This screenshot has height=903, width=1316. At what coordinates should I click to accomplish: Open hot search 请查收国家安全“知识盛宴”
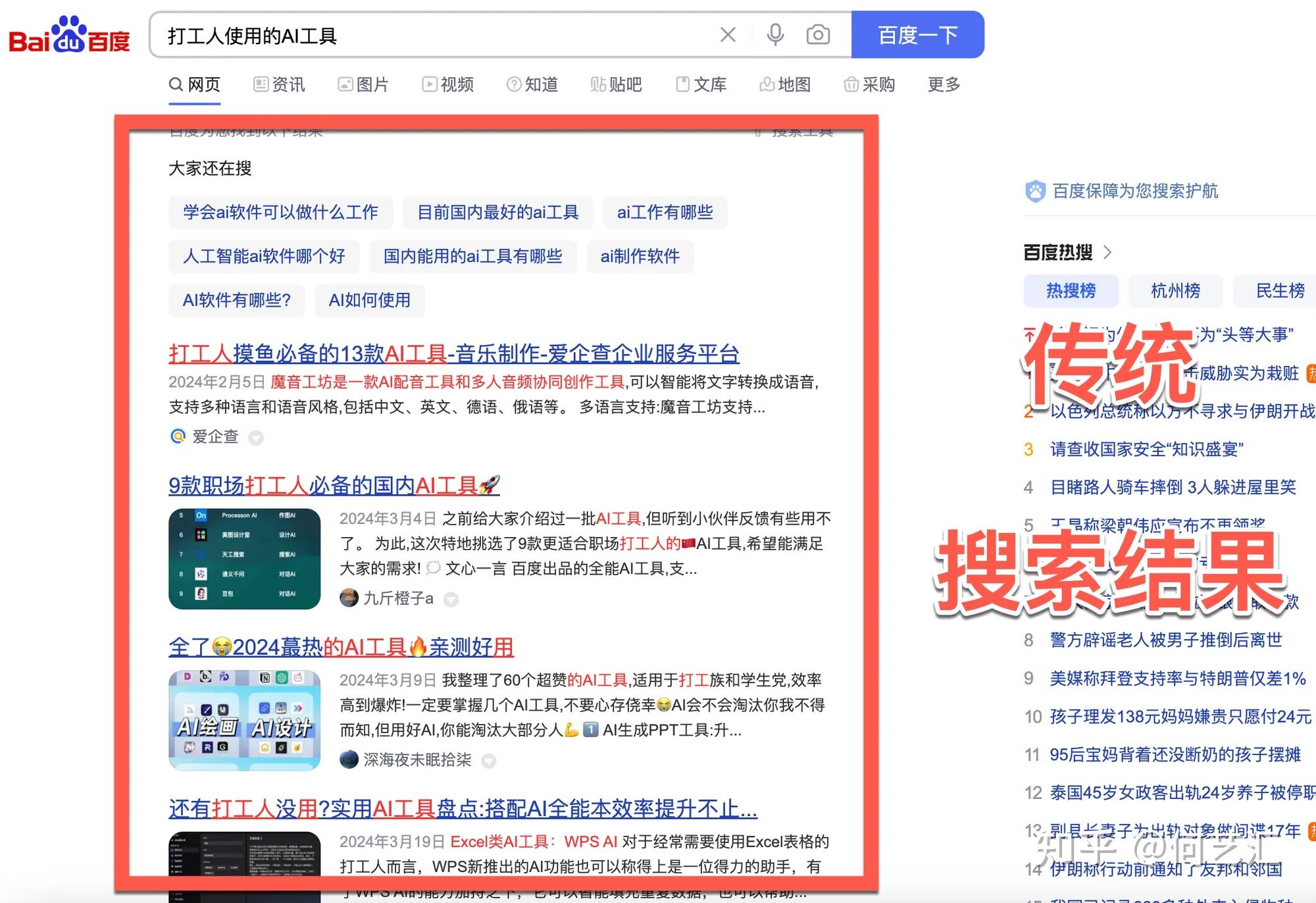(1146, 450)
